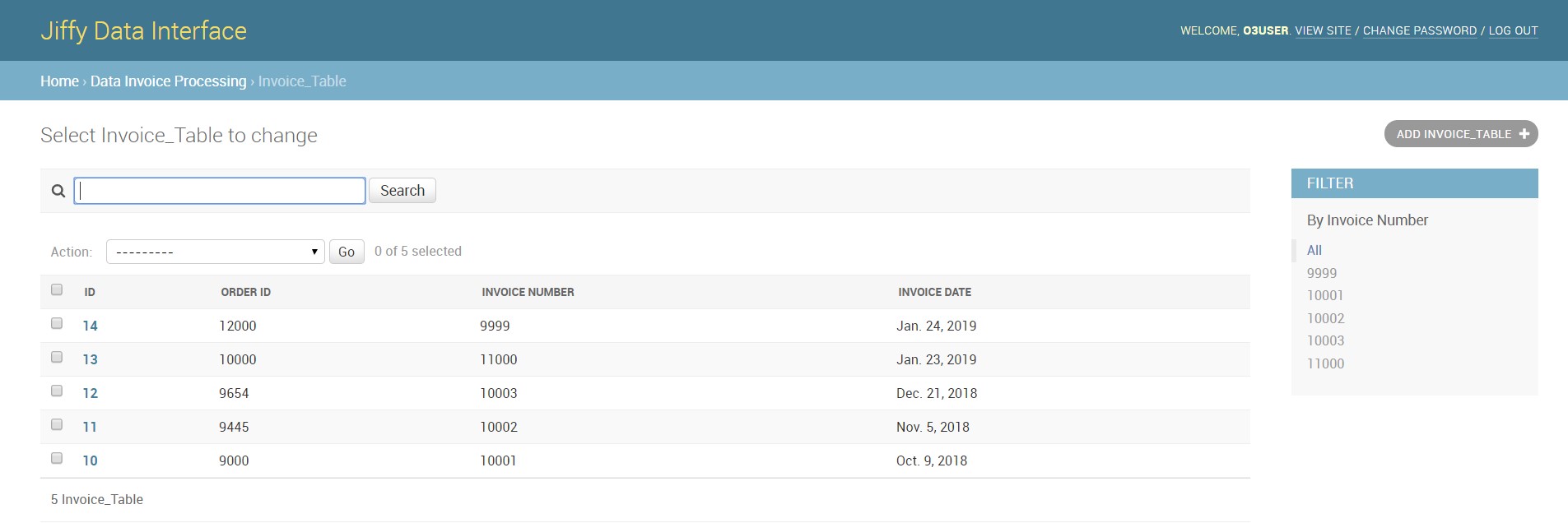Open the Action dropdown menu
Screen dimensions: 1568x523
point(216,252)
